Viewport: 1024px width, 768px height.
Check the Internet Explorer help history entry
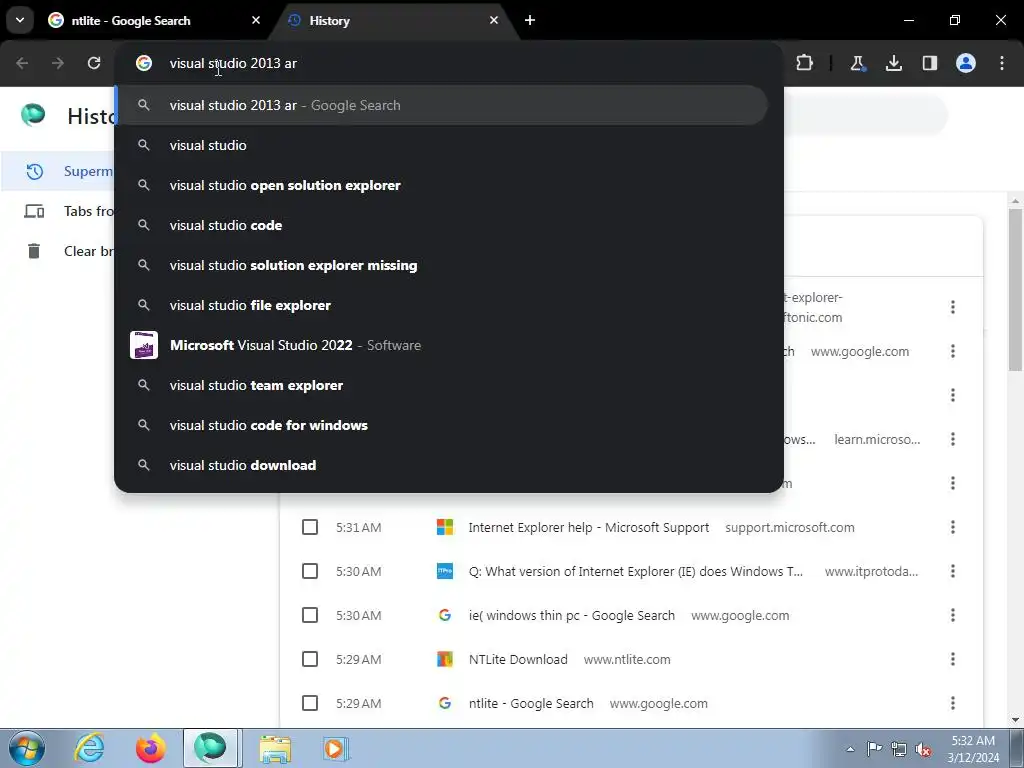pyautogui.click(x=310, y=527)
